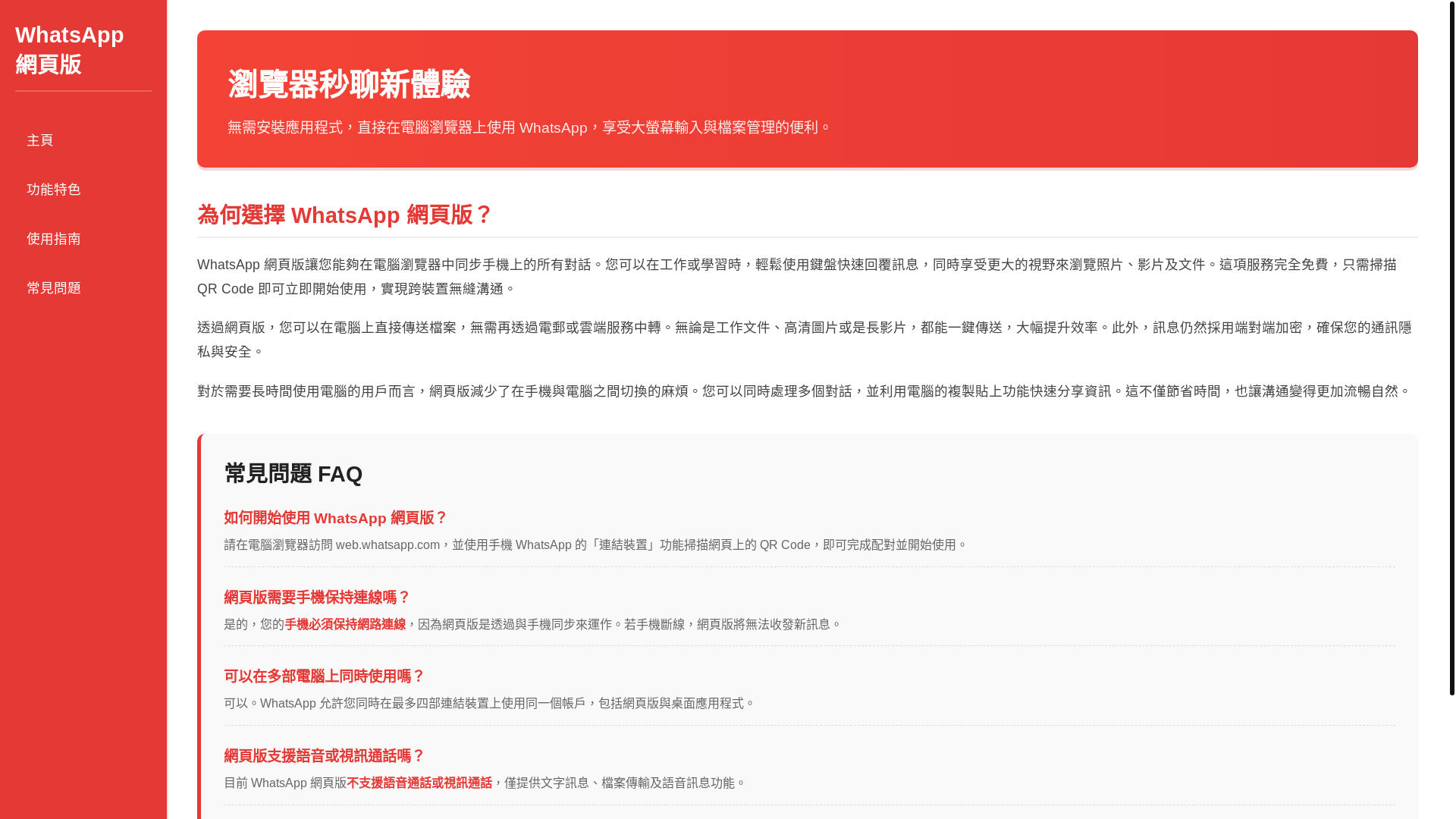The width and height of the screenshot is (1456, 819).
Task: Click question 網頁版需要手機保持連線嗎？
Action: coord(317,598)
